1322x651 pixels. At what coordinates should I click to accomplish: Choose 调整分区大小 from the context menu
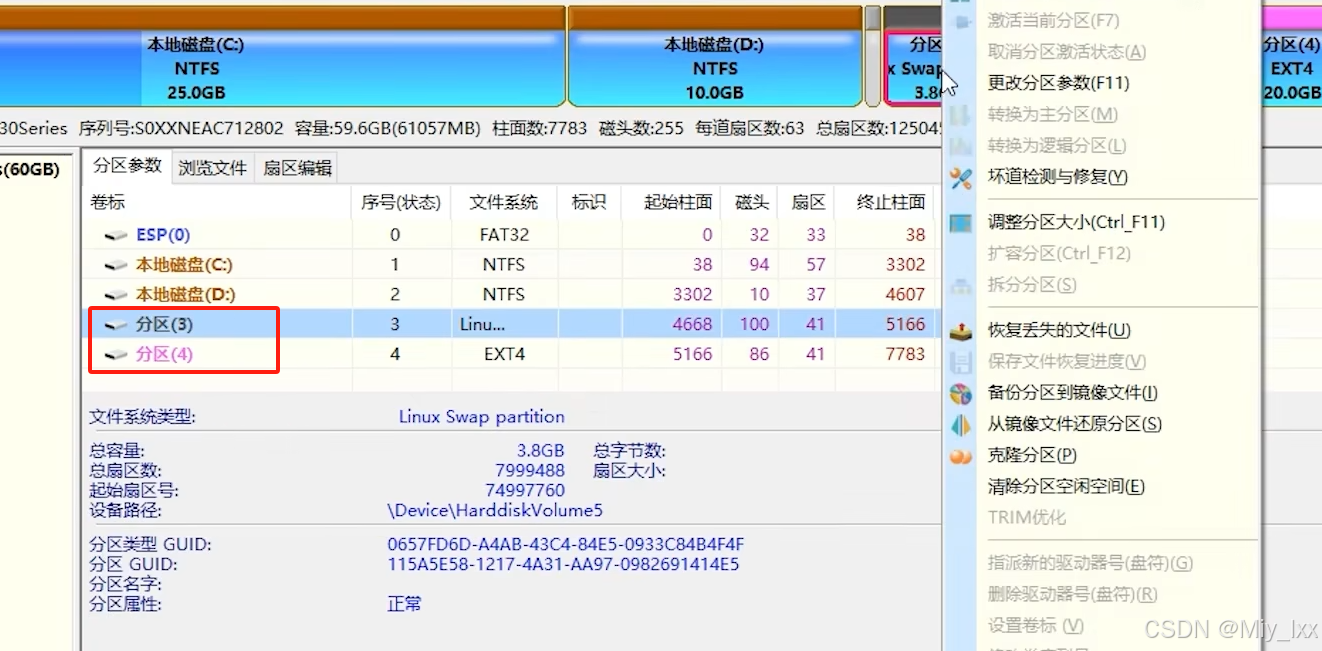[1076, 223]
